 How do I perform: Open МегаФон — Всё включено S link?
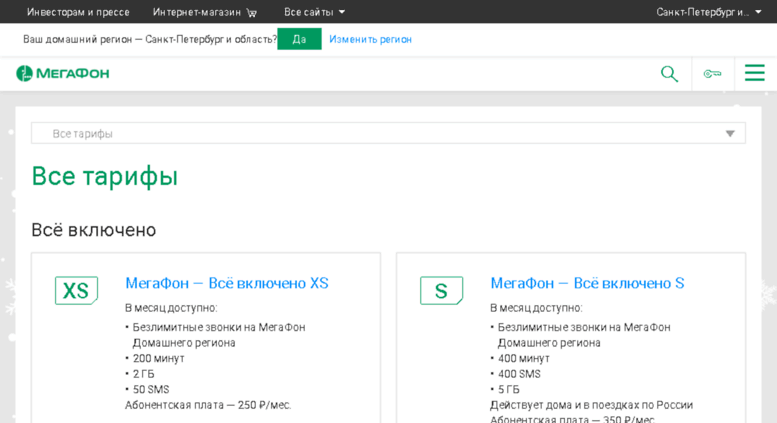point(587,283)
